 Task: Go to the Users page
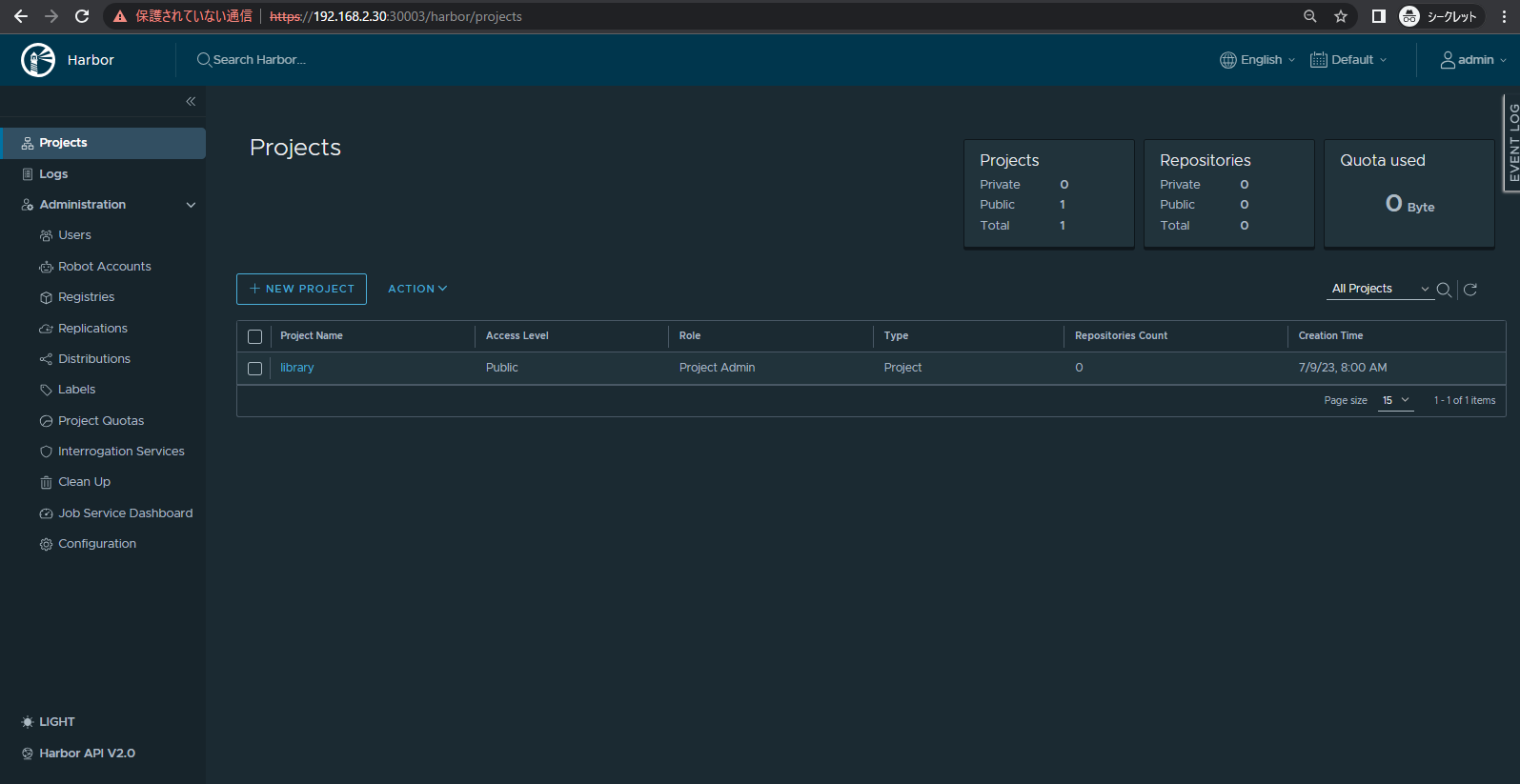[x=74, y=235]
